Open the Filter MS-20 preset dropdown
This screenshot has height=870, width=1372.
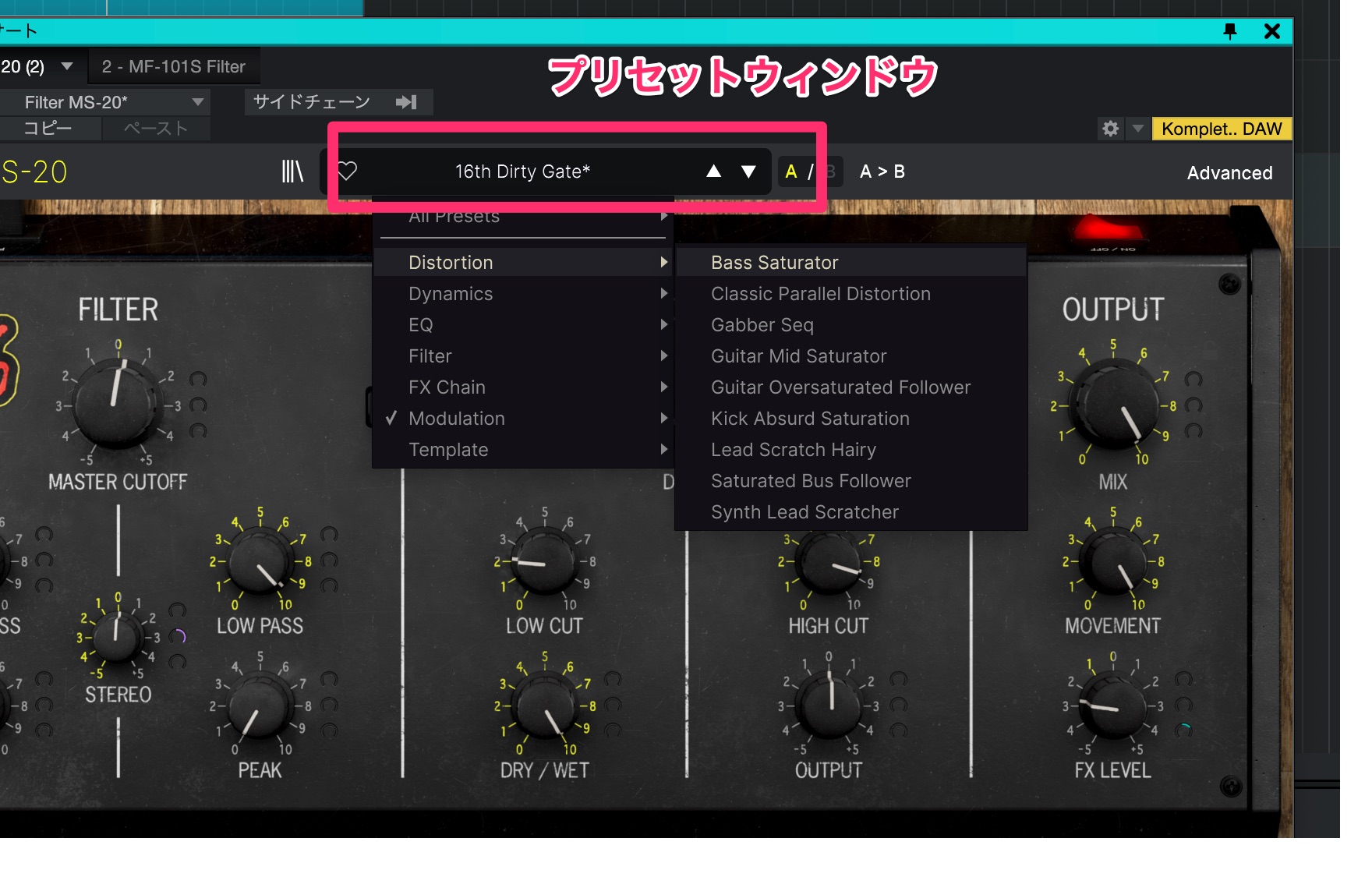pos(197,102)
